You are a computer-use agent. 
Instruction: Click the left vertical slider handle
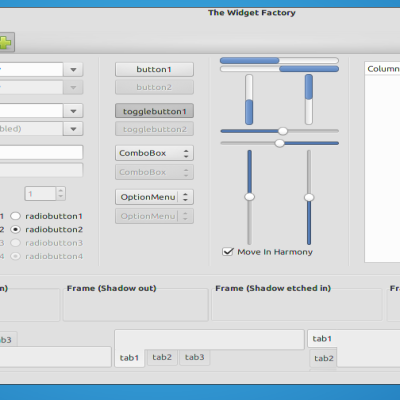tap(249, 197)
